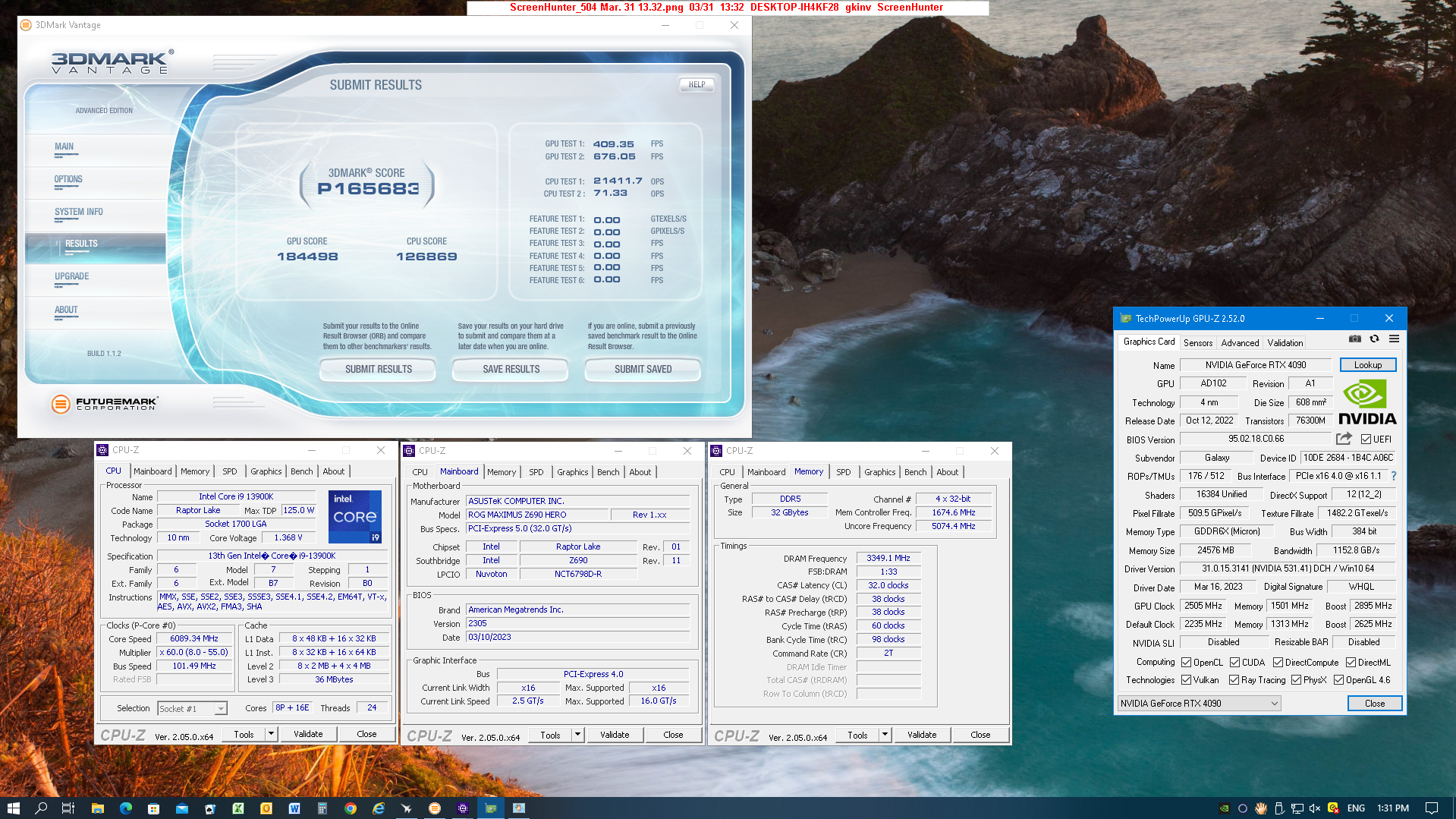Click the SUBMIT RESULTS button

pyautogui.click(x=378, y=370)
